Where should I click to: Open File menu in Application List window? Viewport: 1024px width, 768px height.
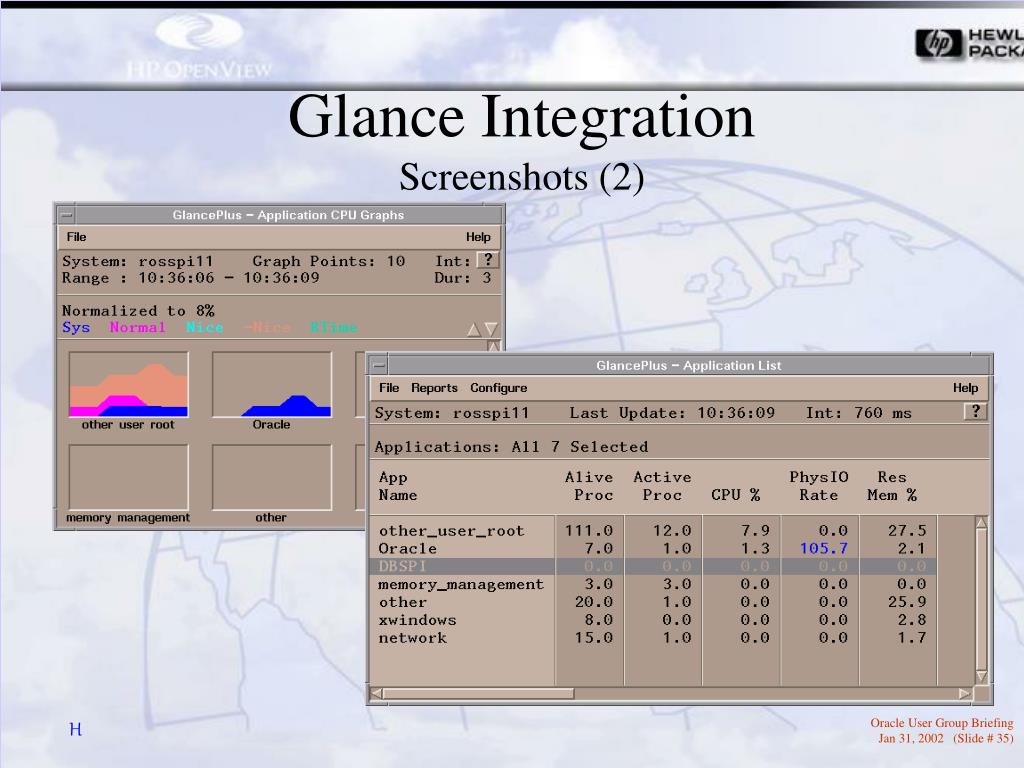point(389,388)
